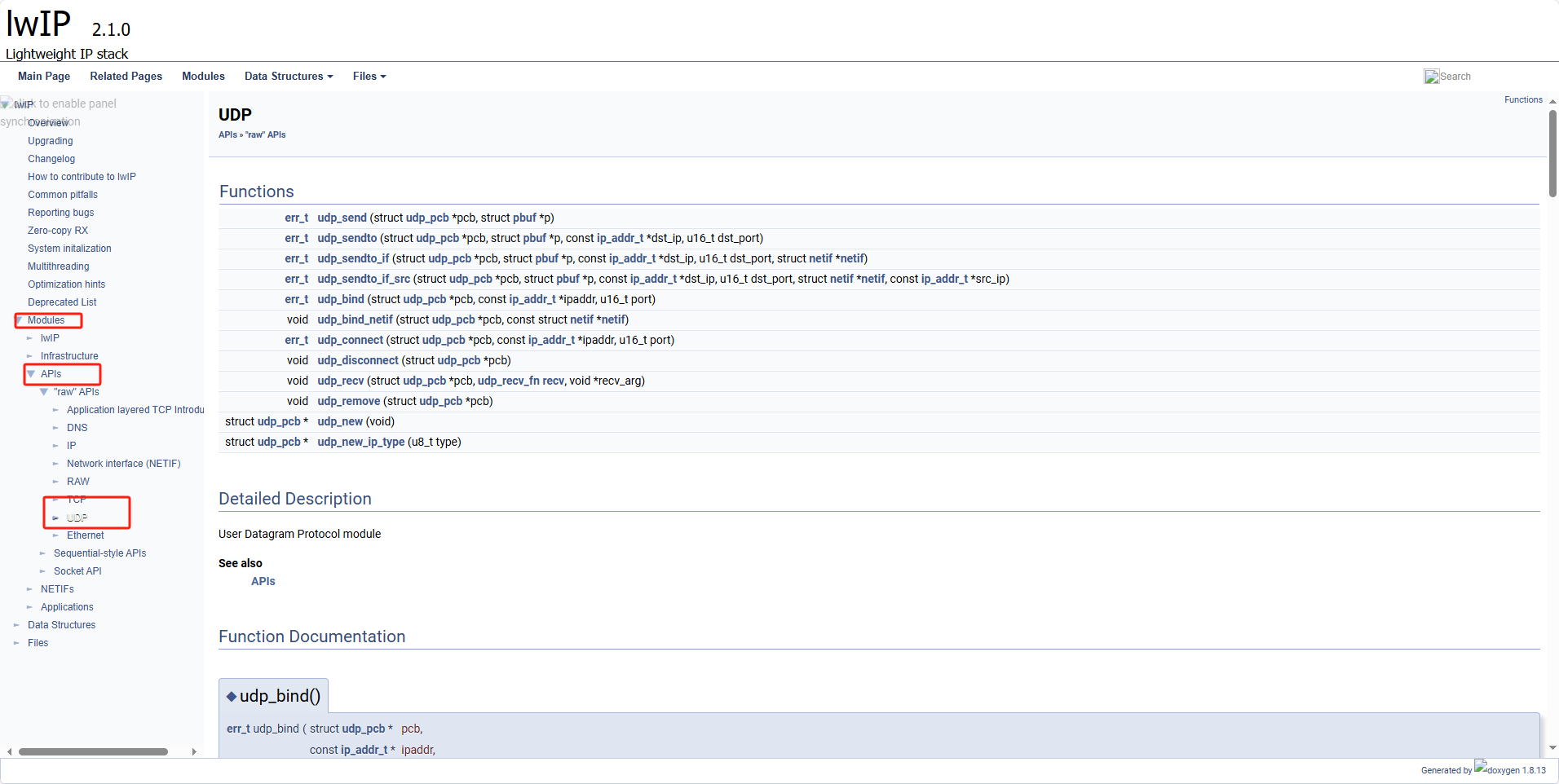The height and width of the screenshot is (784, 1559).
Task: Follow the udp_recv_fn type link
Action: point(509,381)
